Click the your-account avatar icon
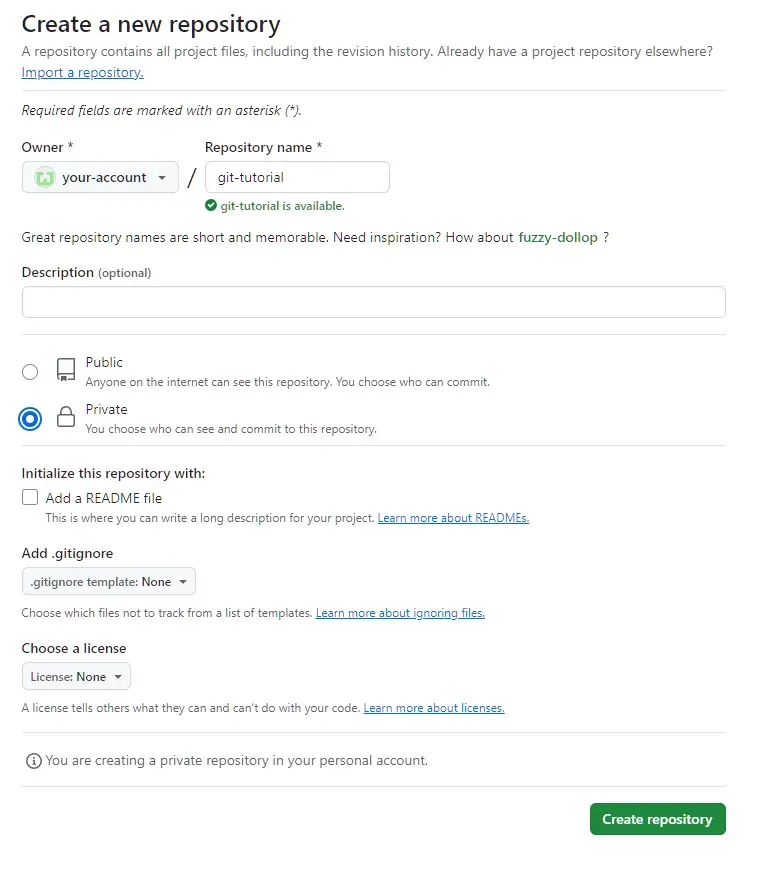 pyautogui.click(x=45, y=178)
